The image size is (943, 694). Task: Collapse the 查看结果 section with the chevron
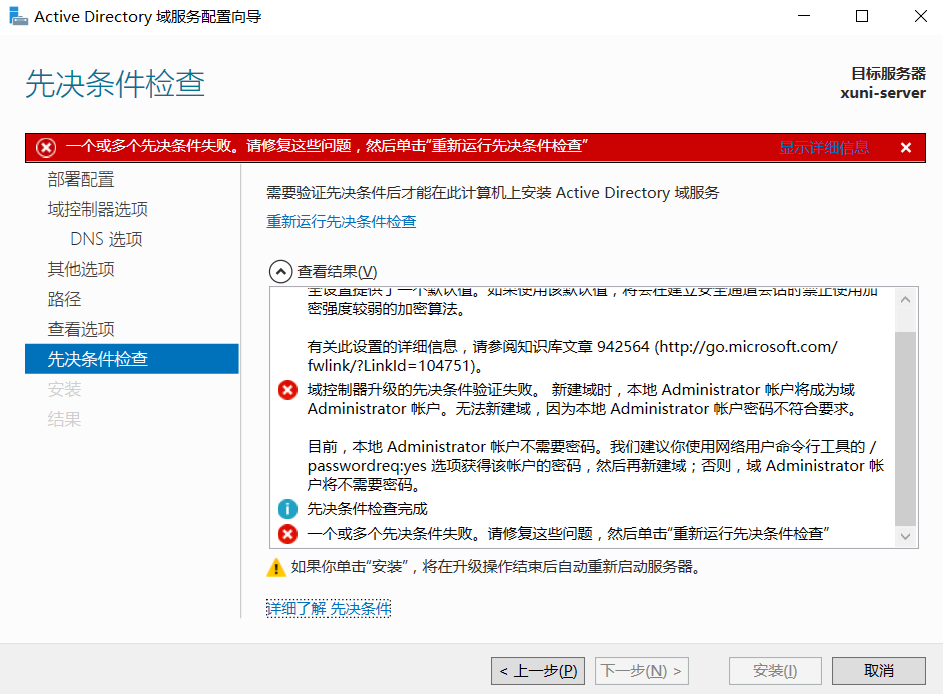280,272
